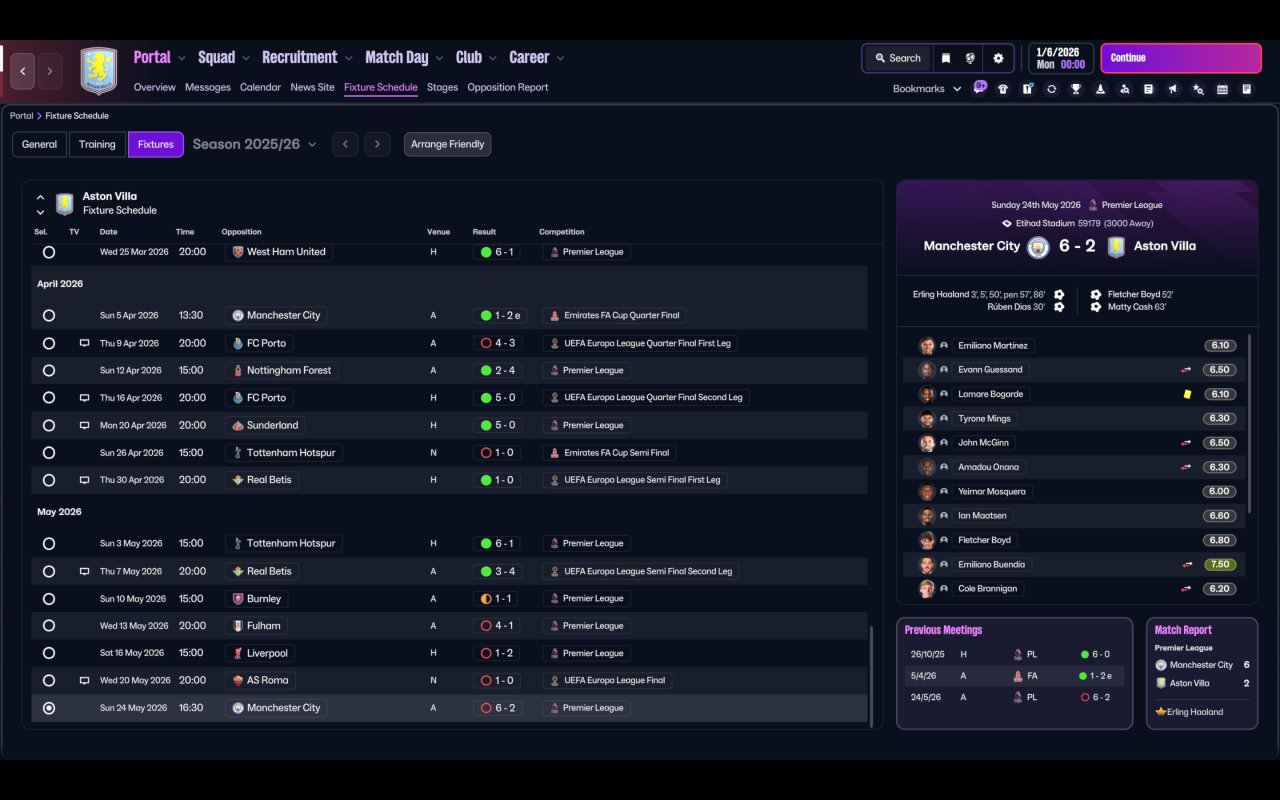The image size is (1280, 800).
Task: Expand the Squad menu dropdown
Action: point(246,58)
